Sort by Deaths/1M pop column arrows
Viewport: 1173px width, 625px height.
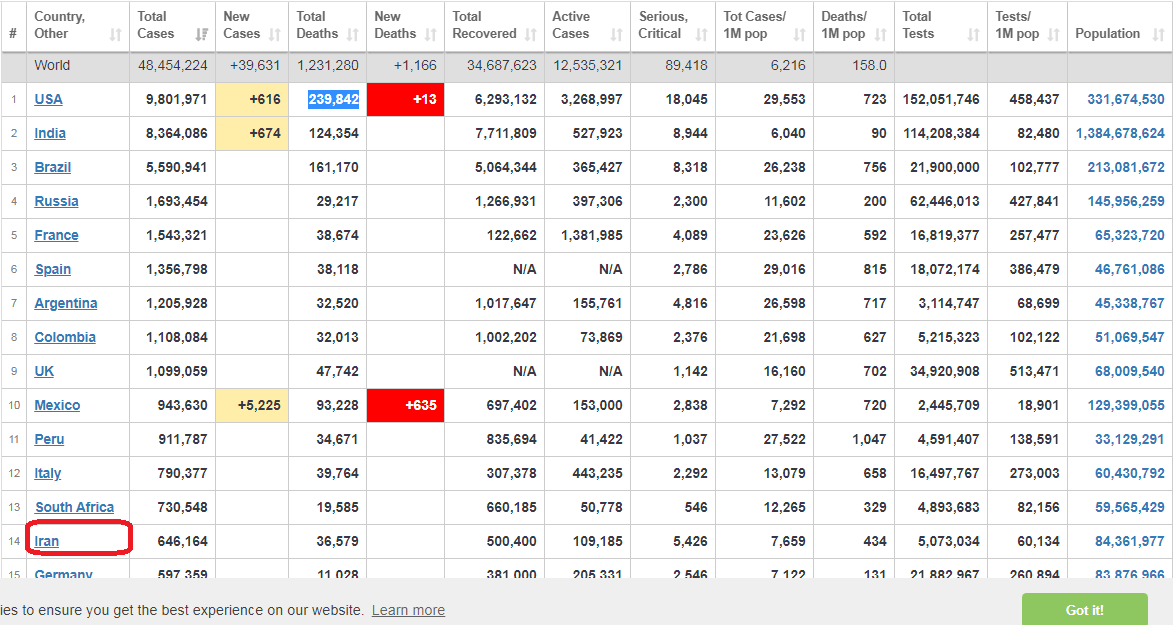880,34
